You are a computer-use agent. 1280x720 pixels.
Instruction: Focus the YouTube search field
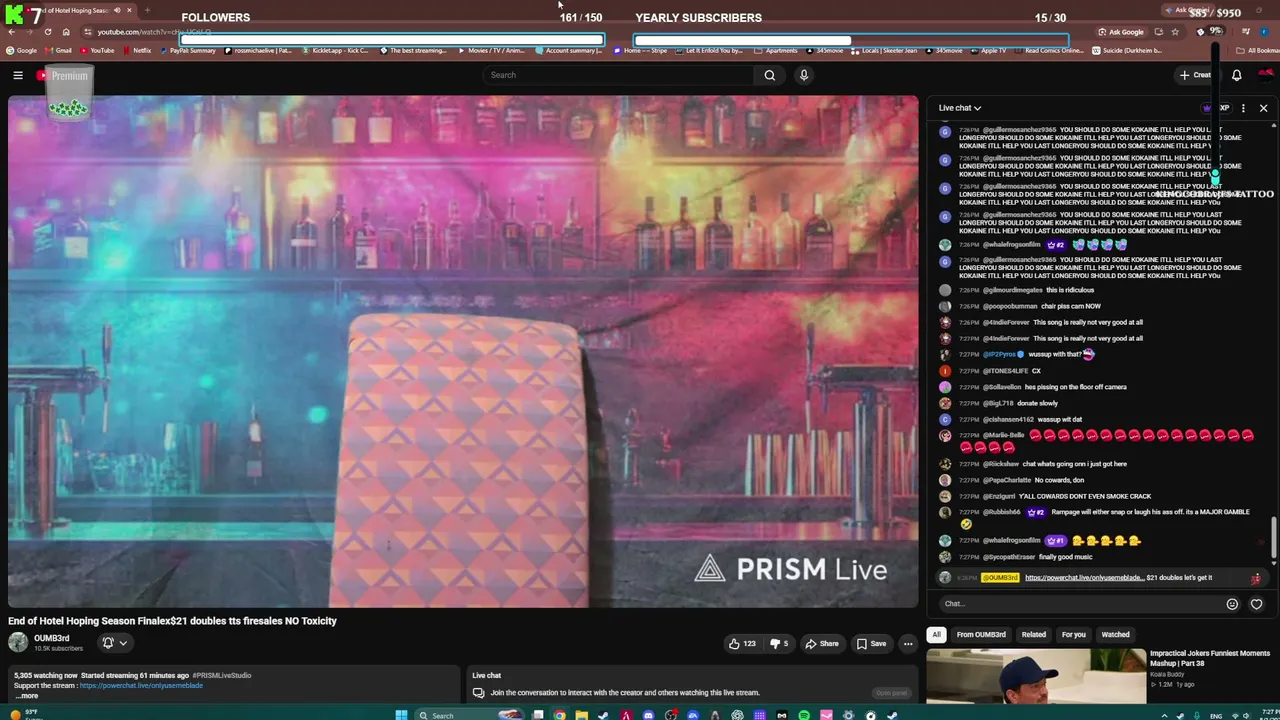618,75
